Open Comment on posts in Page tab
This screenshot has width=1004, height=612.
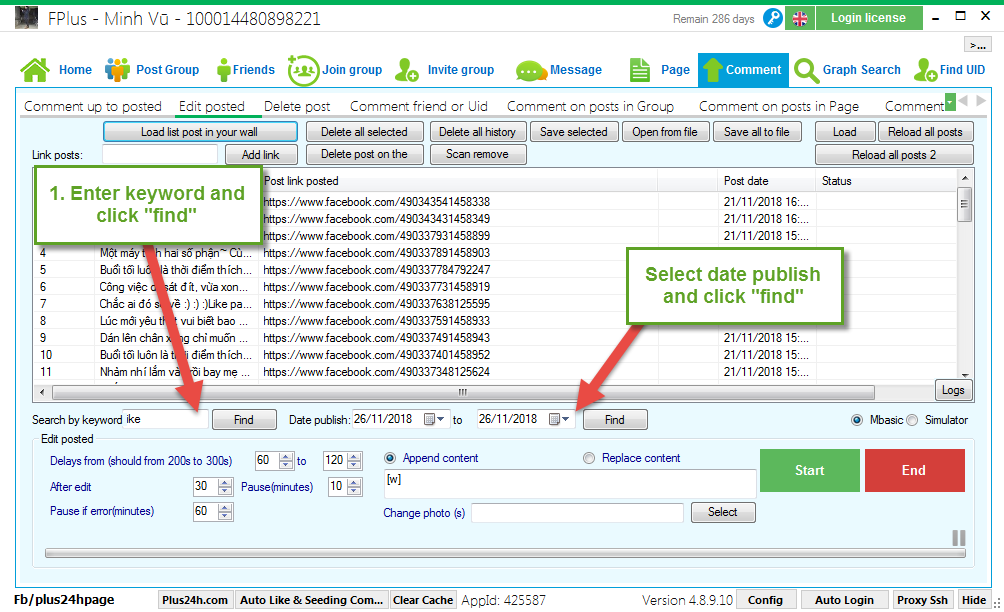[779, 106]
